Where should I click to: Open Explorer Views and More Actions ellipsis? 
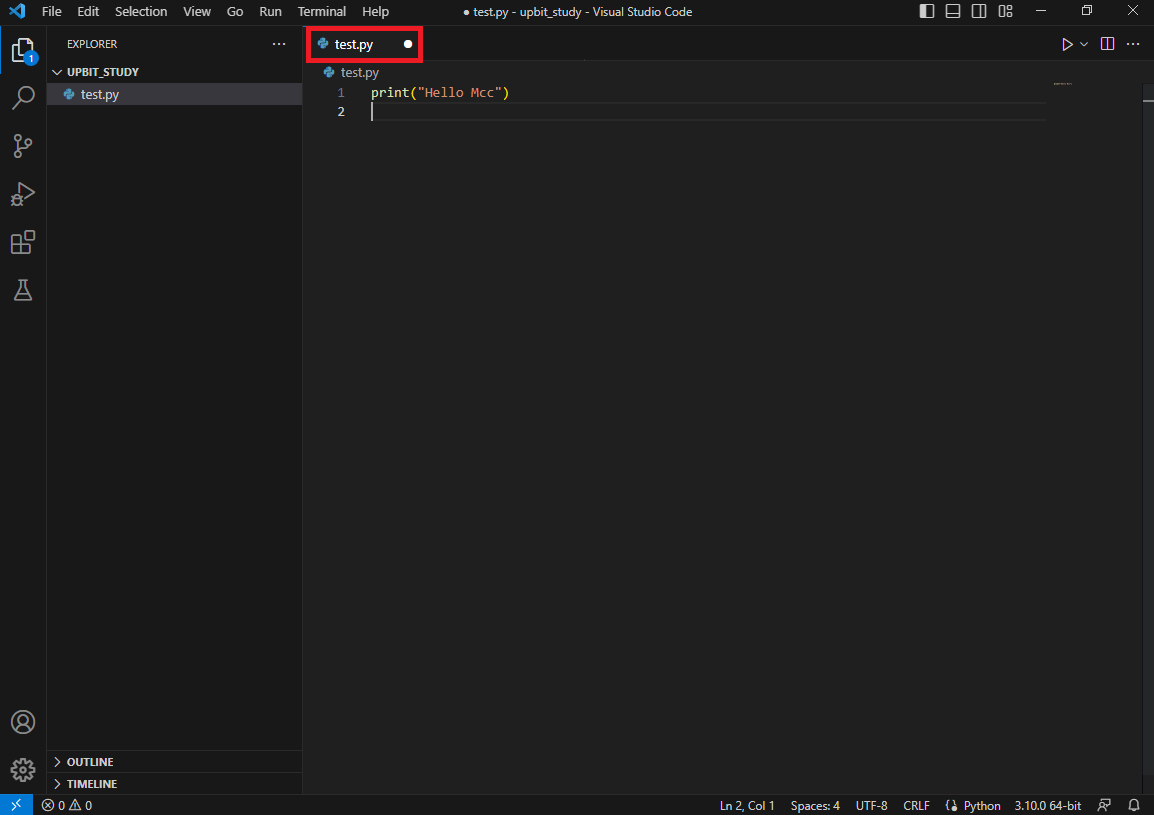tap(279, 44)
